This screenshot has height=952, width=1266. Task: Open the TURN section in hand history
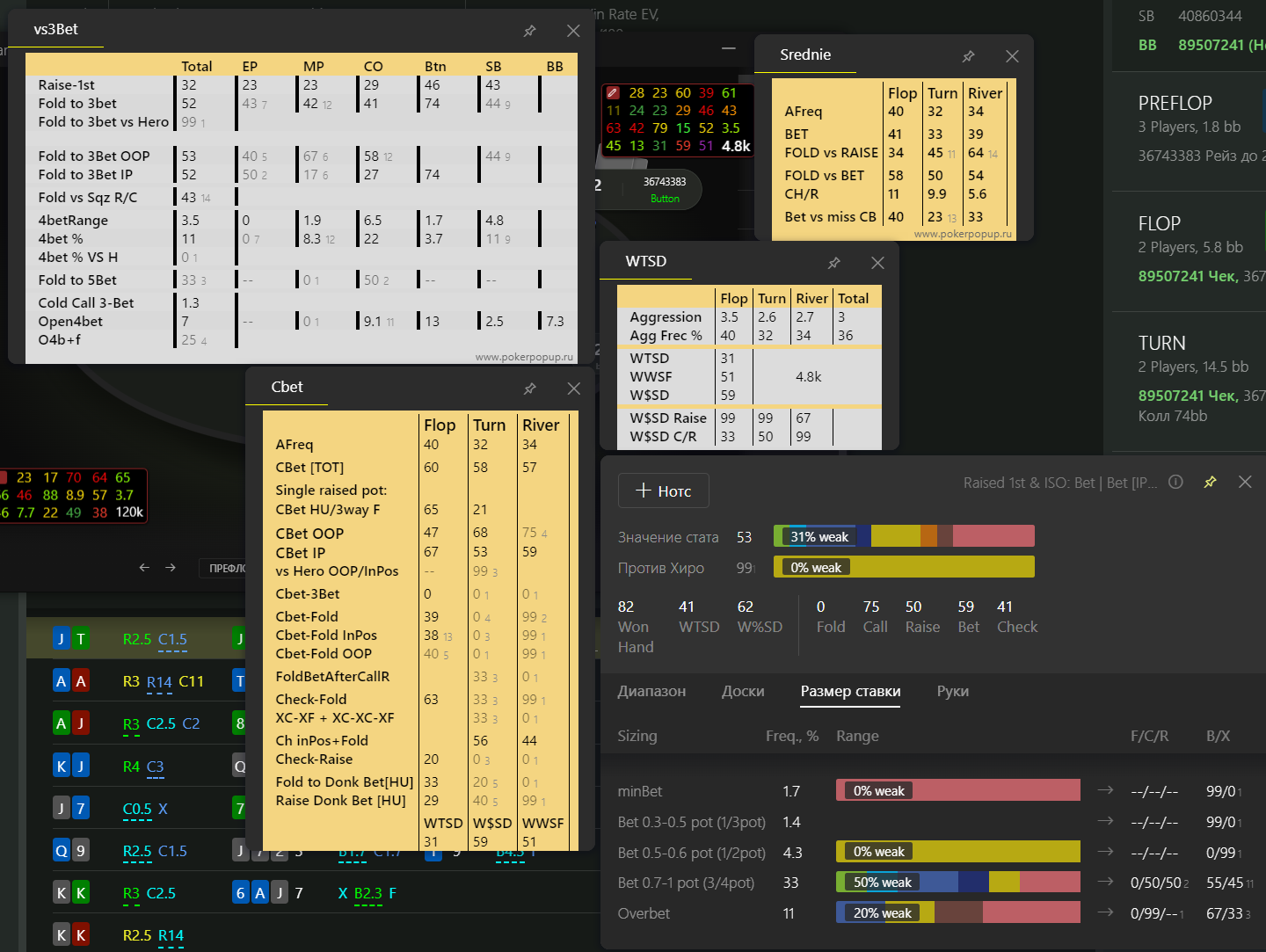pos(1161,343)
